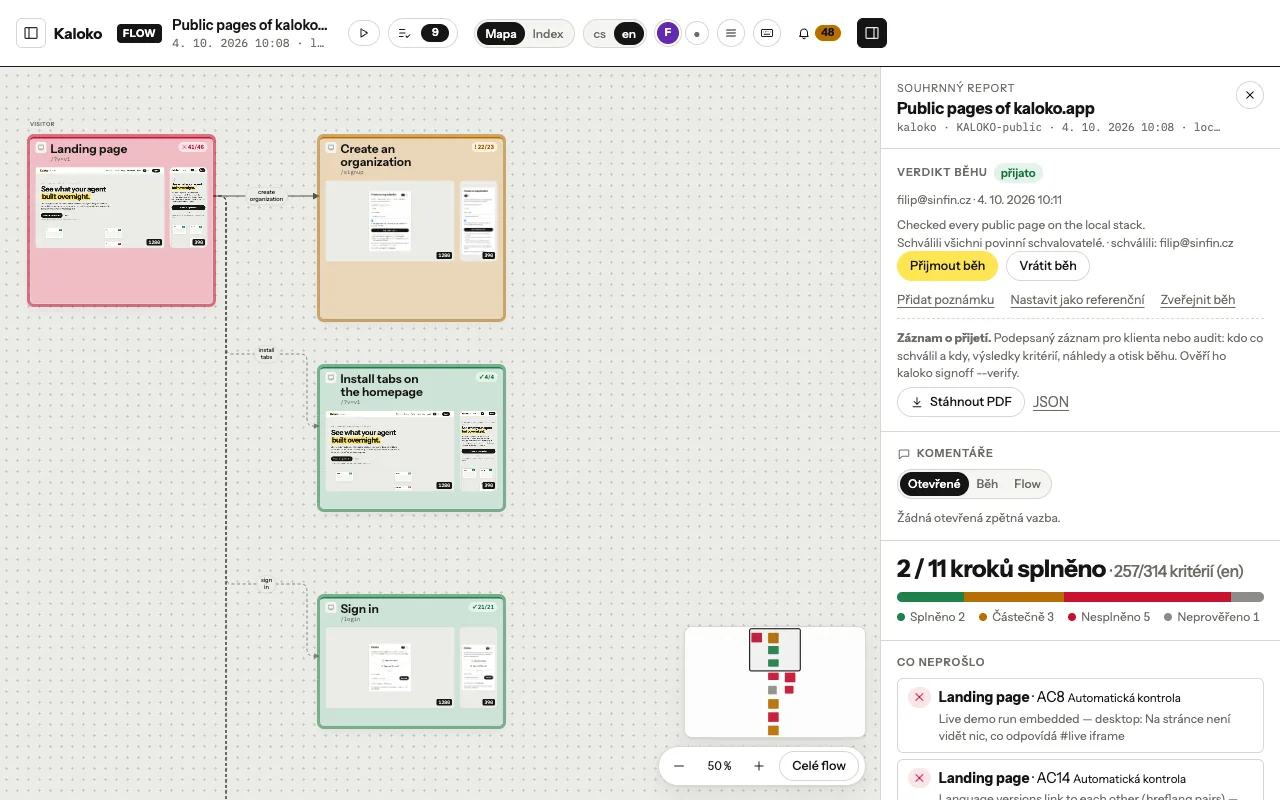Click the red X icon on AC8
The width and height of the screenshot is (1280, 800).
coord(919,697)
